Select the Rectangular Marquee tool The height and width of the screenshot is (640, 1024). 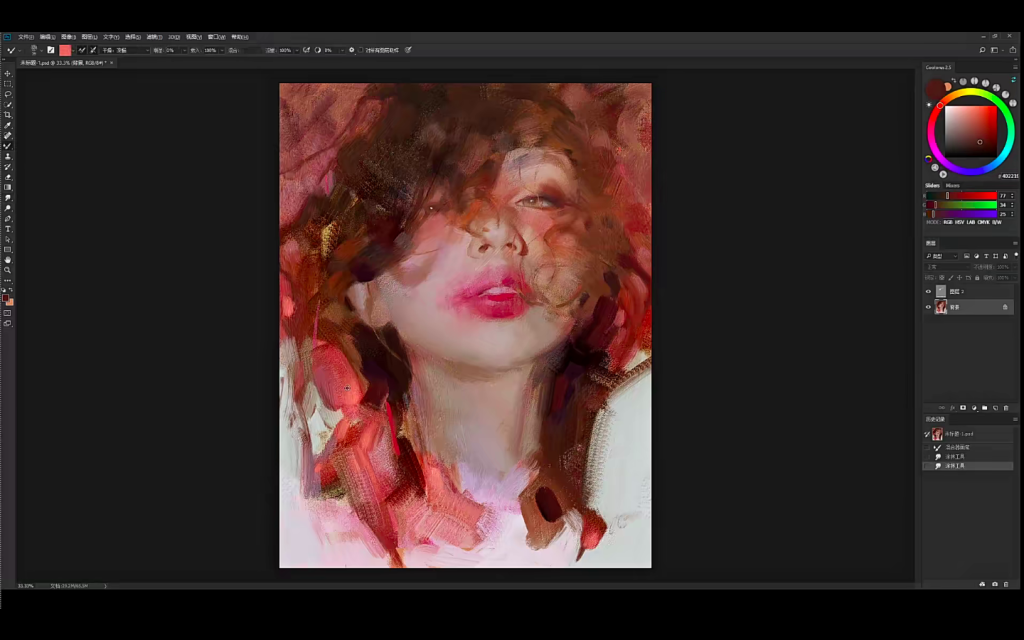click(x=8, y=84)
